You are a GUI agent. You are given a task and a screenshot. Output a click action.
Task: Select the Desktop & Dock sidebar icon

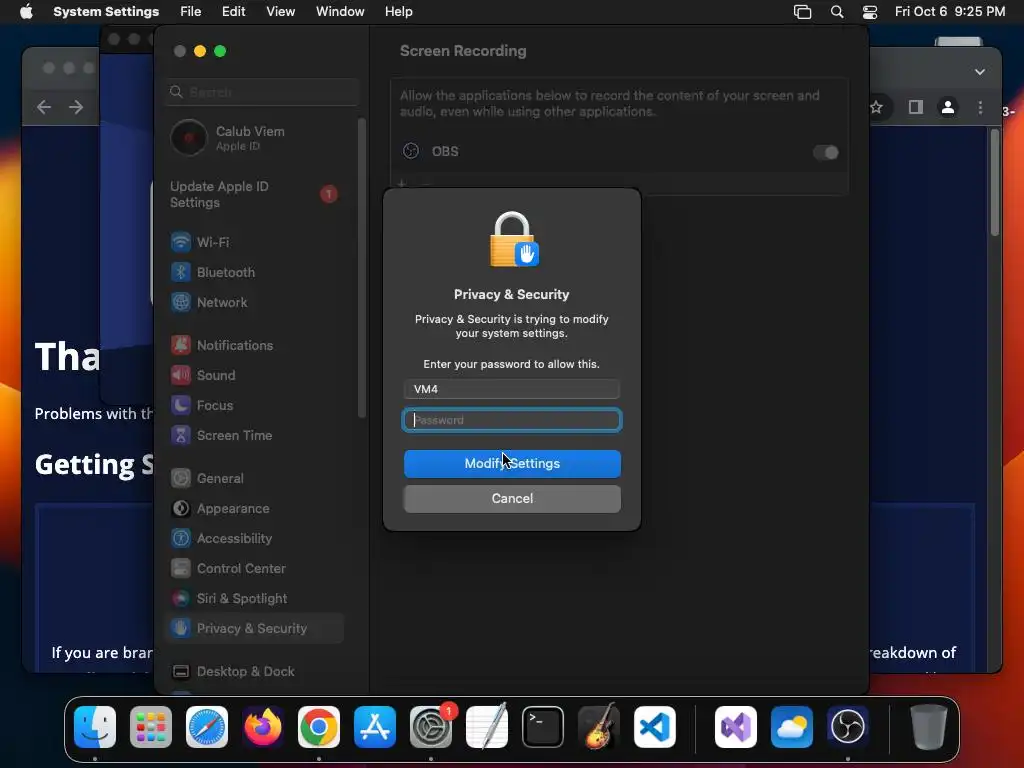(181, 672)
